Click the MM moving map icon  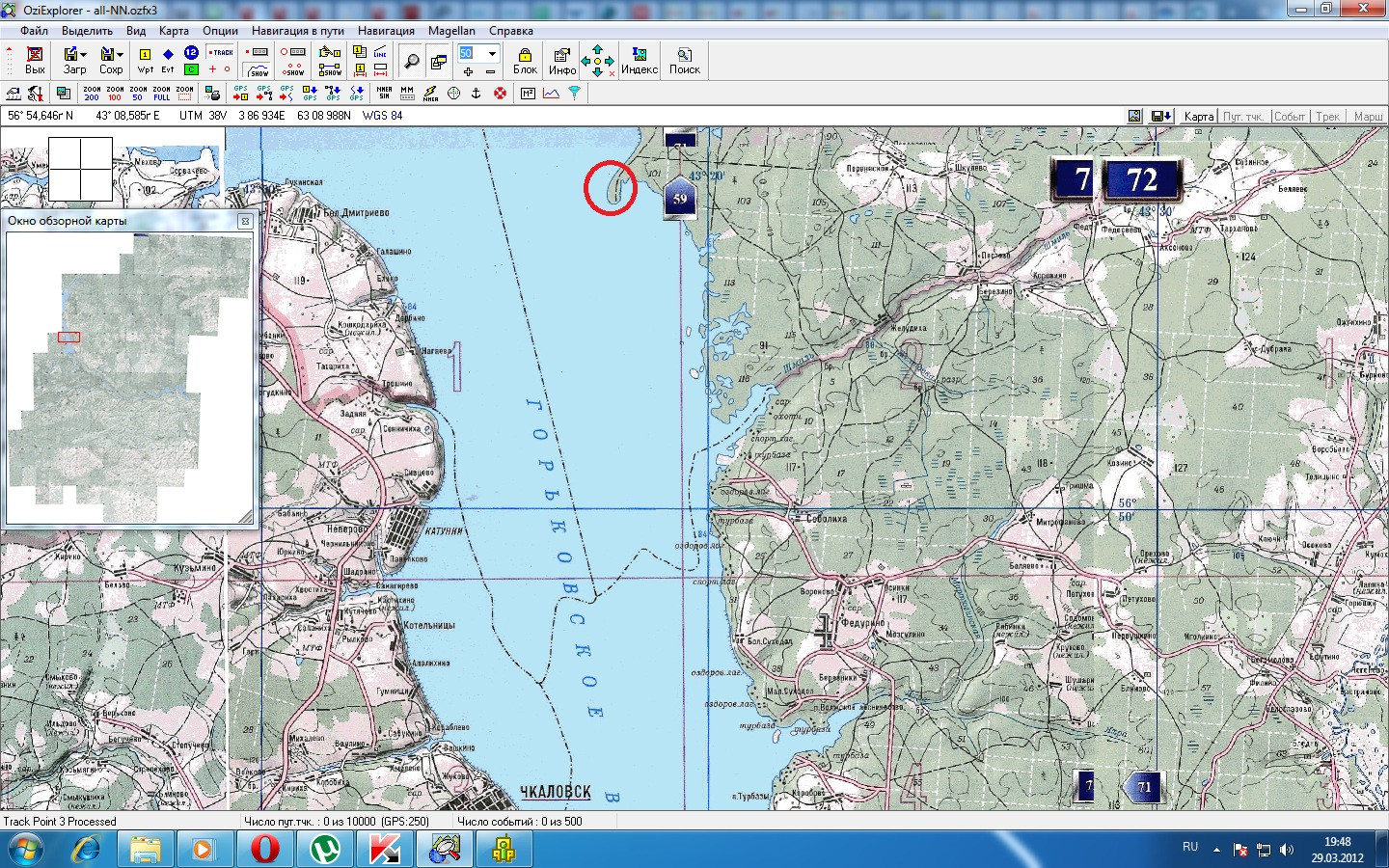pyautogui.click(x=407, y=93)
